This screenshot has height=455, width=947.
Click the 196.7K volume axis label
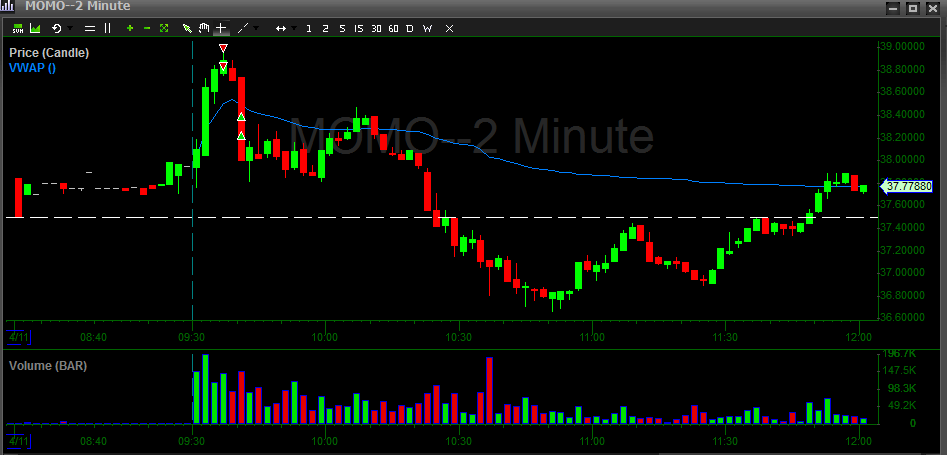(900, 353)
